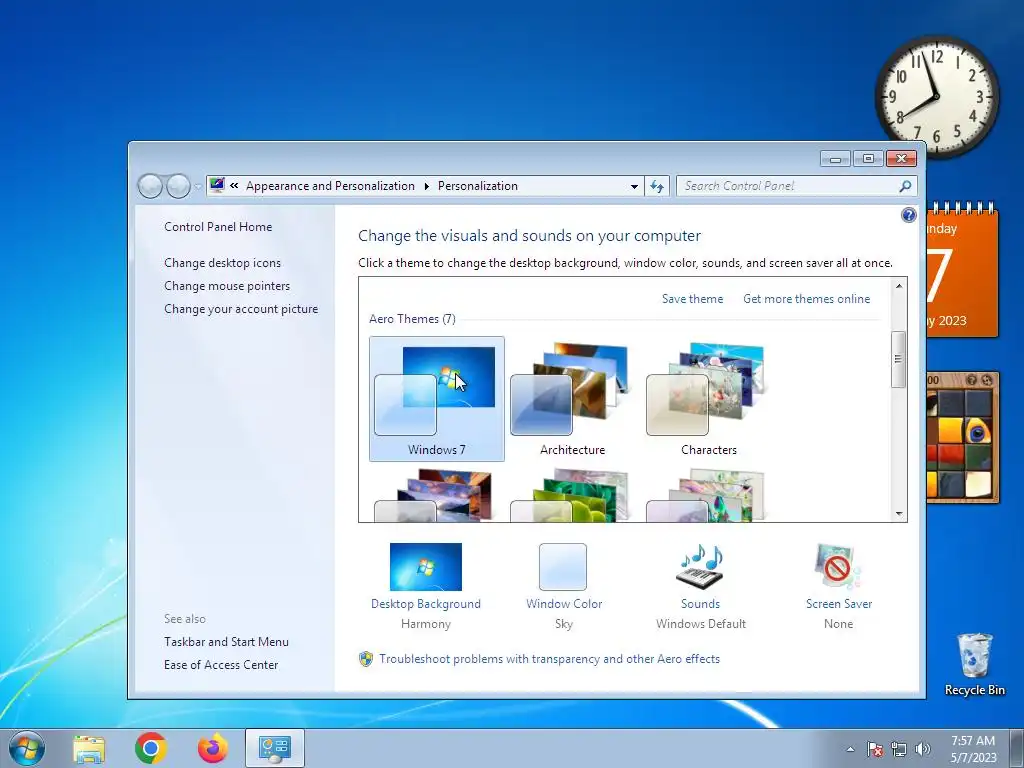
Task: Click the search magnifier icon
Action: [905, 186]
